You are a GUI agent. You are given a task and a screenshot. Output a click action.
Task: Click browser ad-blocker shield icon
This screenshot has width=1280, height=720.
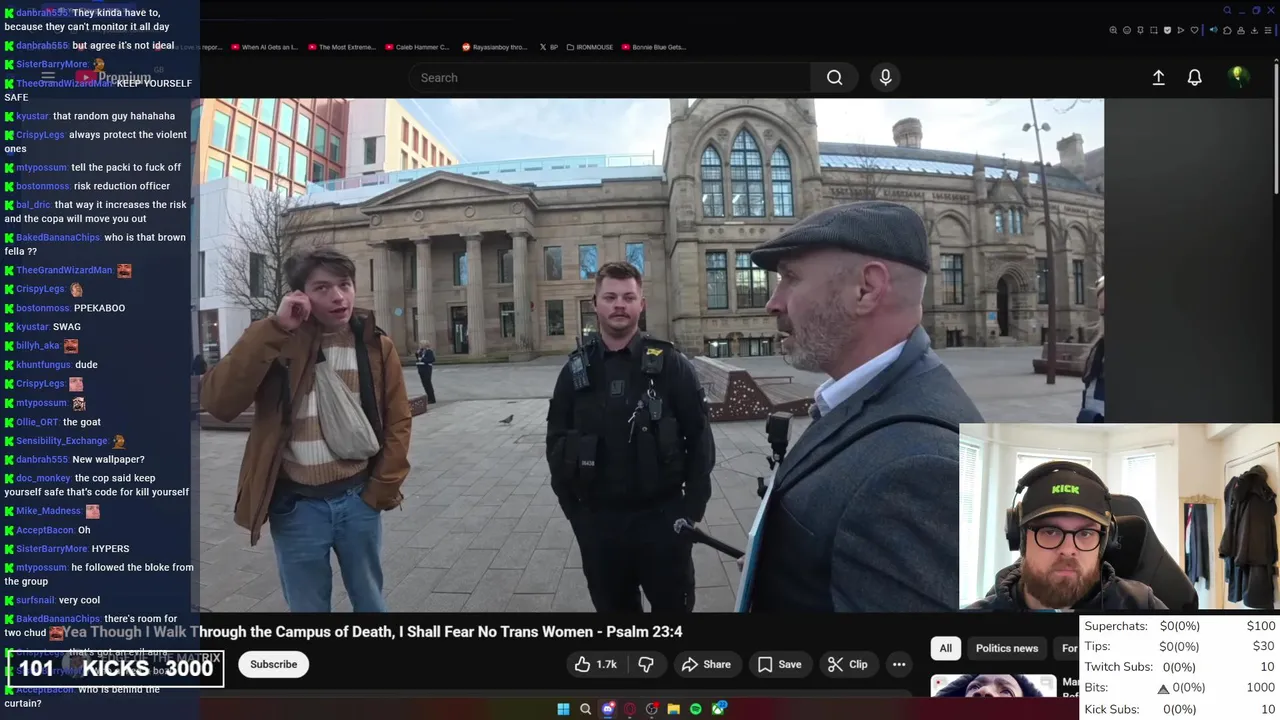point(1167,30)
